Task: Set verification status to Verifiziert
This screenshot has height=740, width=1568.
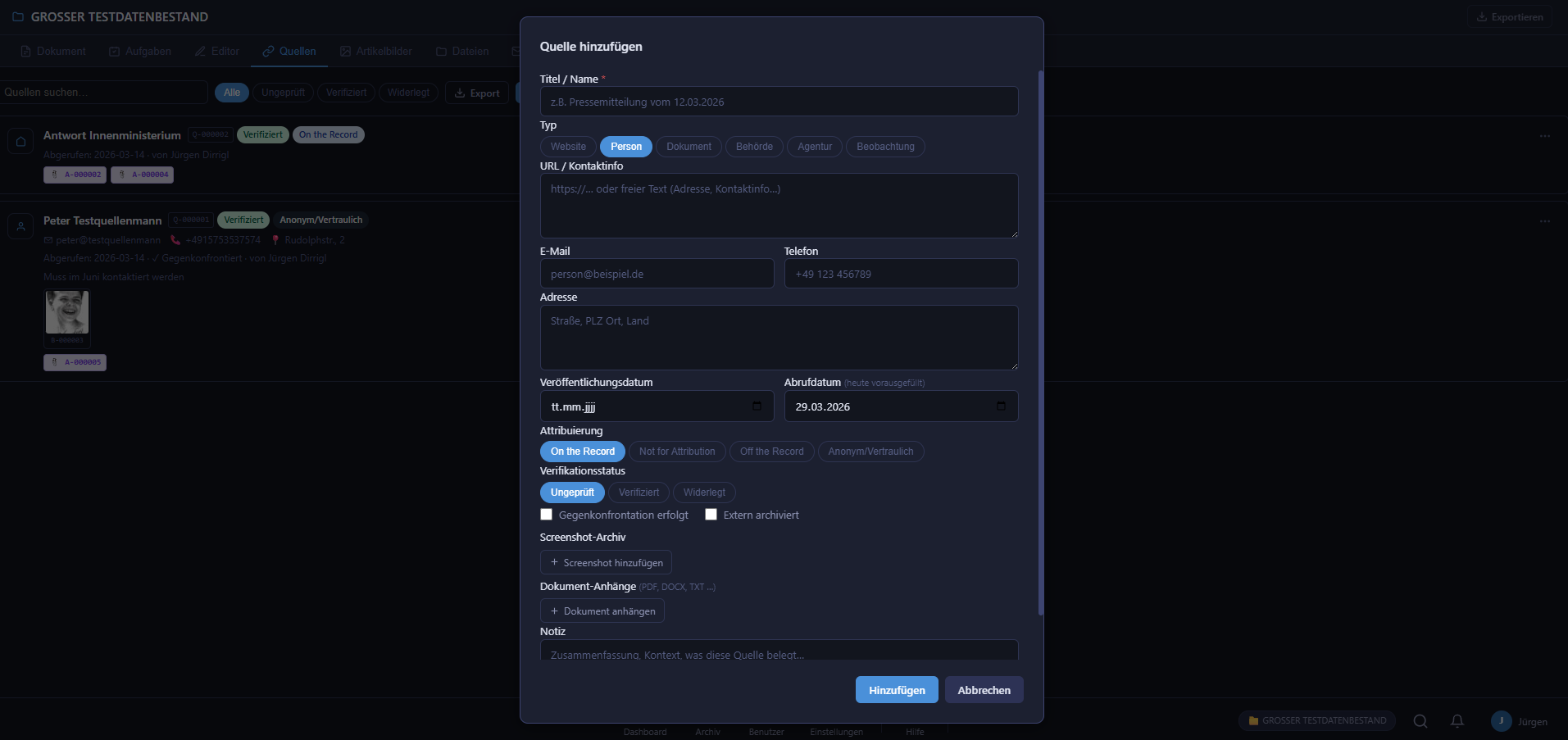Action: coord(639,493)
